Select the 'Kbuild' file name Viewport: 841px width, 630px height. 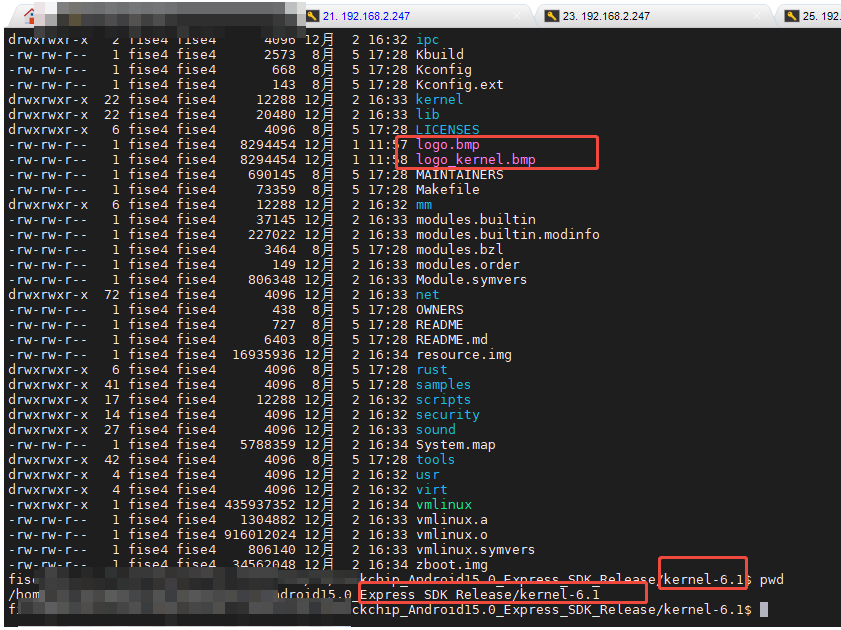coord(440,55)
